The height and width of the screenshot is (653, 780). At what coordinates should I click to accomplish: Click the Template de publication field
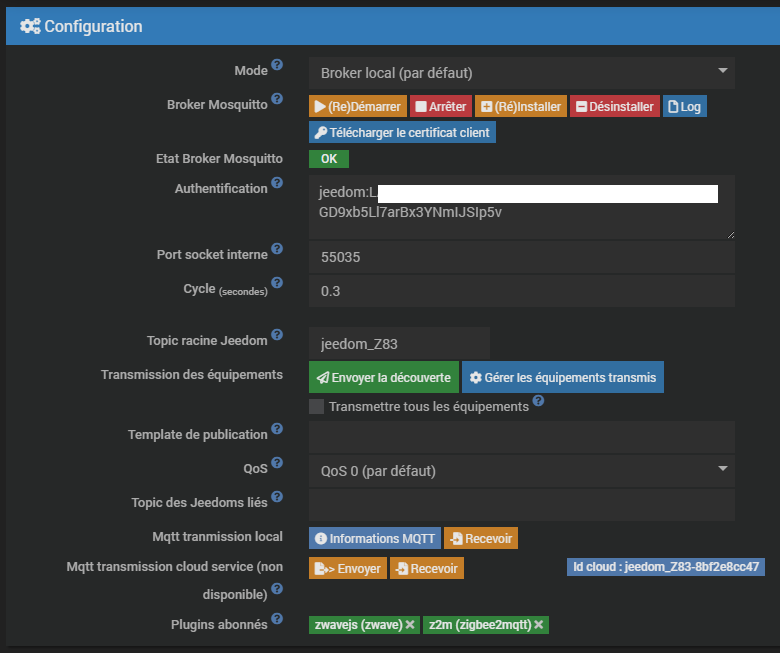(521, 437)
